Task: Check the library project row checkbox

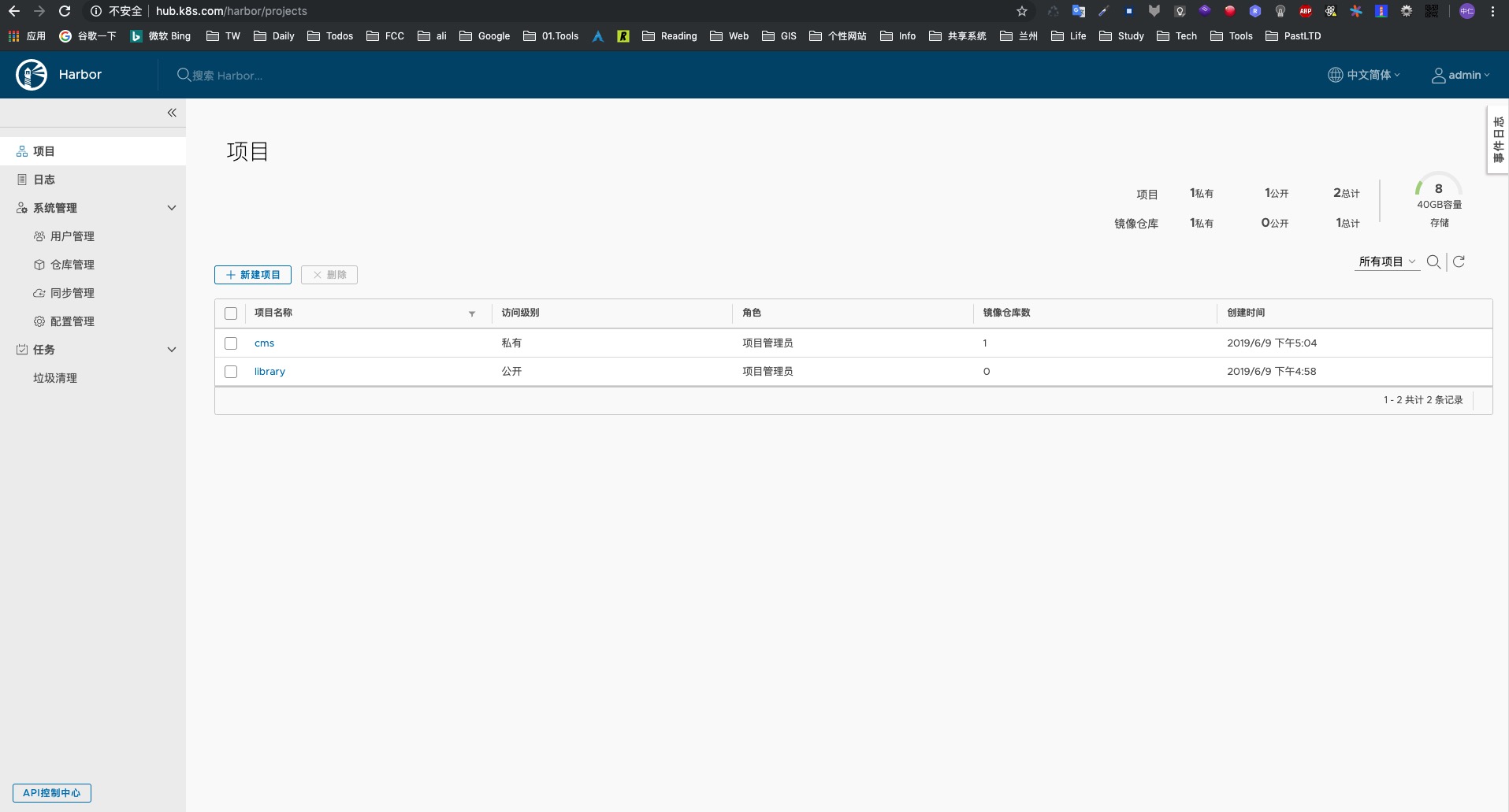Action: [231, 372]
